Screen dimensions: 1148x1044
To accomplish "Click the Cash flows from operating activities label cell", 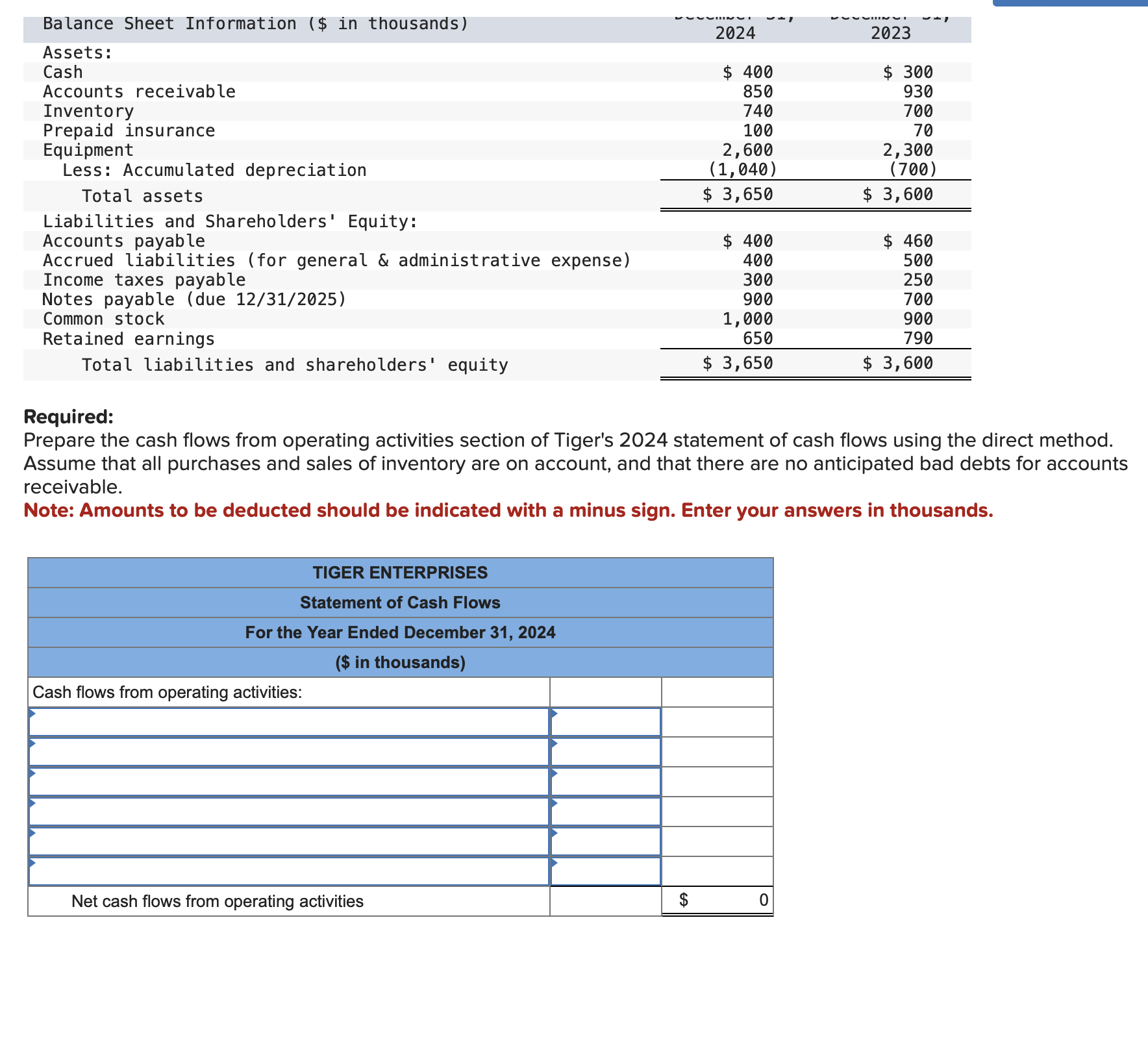I will point(169,692).
